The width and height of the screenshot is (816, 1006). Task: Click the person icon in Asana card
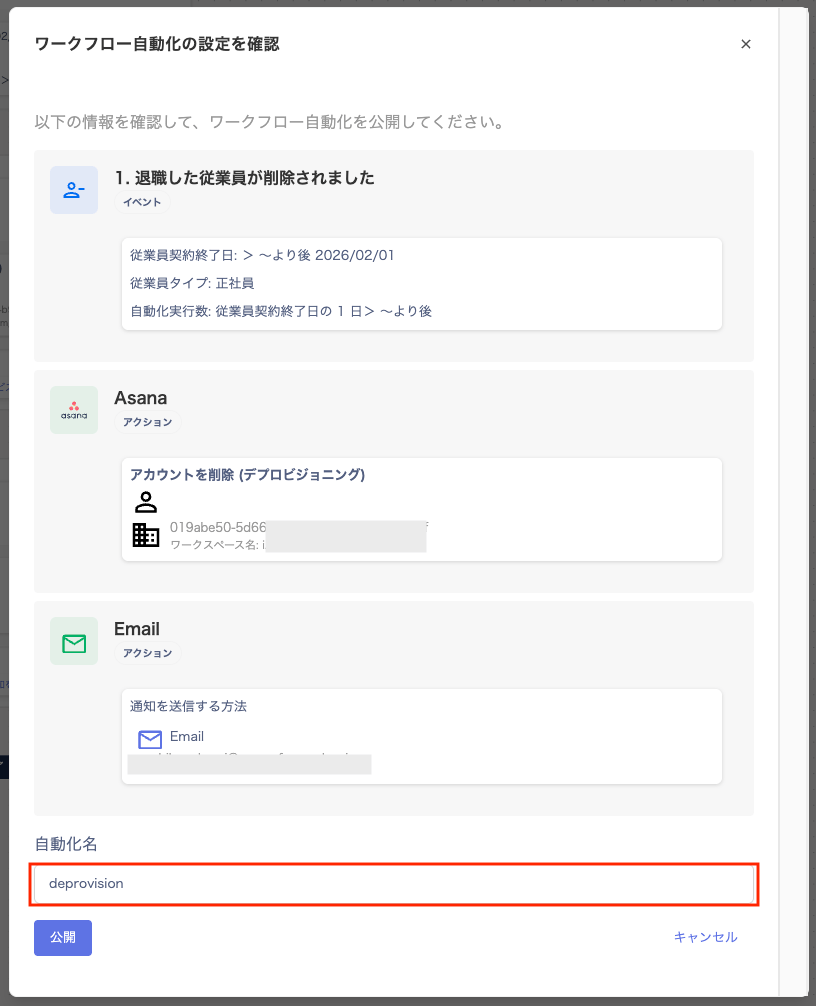pos(146,502)
